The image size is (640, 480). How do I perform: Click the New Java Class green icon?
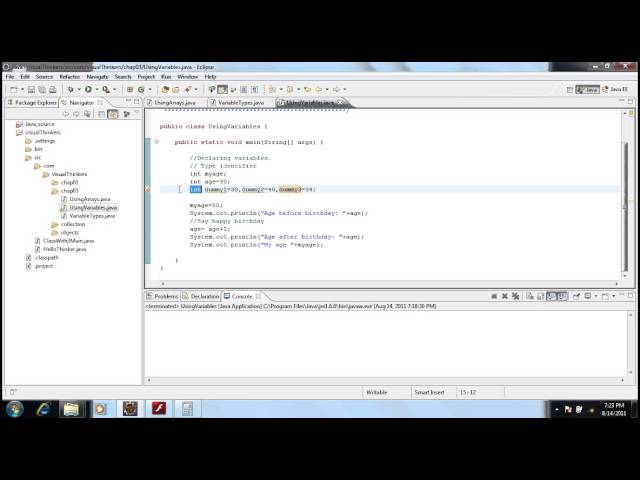coord(141,89)
